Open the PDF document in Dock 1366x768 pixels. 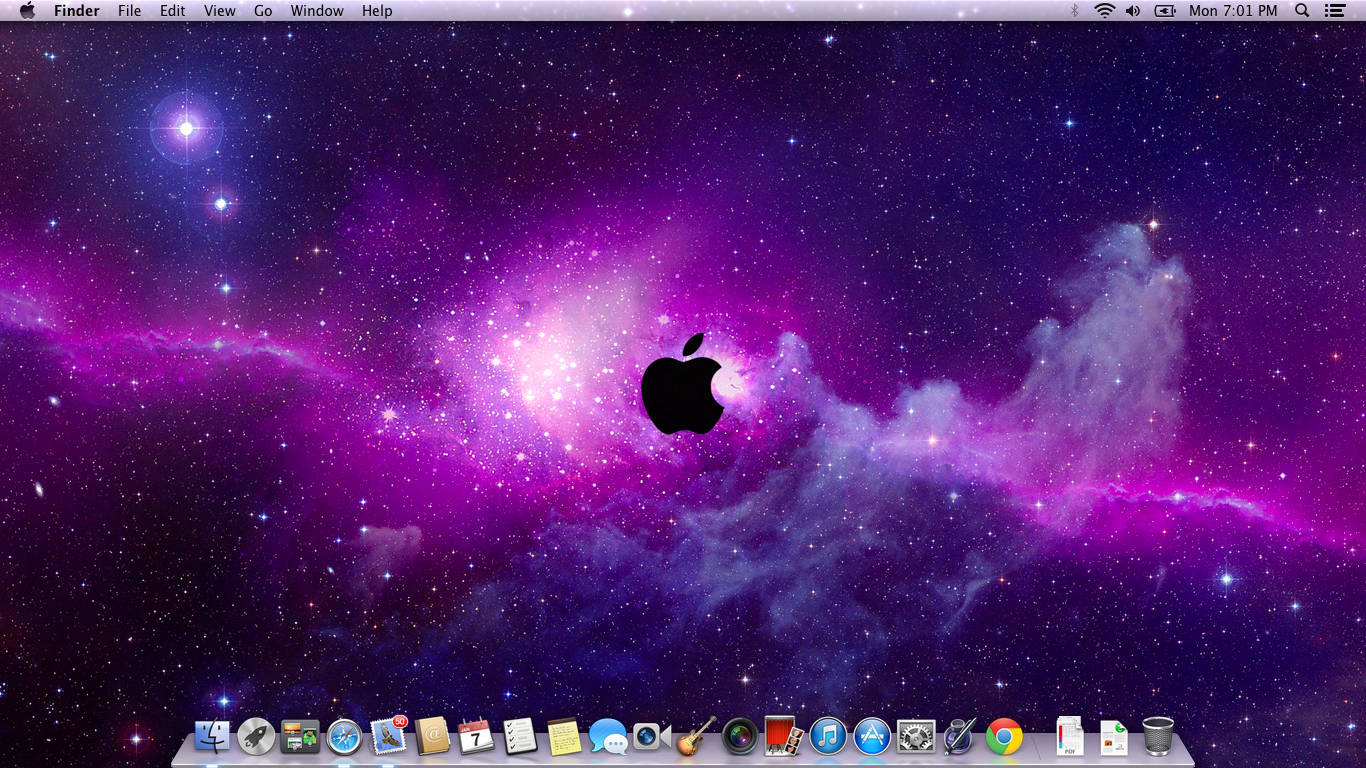pyautogui.click(x=1070, y=736)
